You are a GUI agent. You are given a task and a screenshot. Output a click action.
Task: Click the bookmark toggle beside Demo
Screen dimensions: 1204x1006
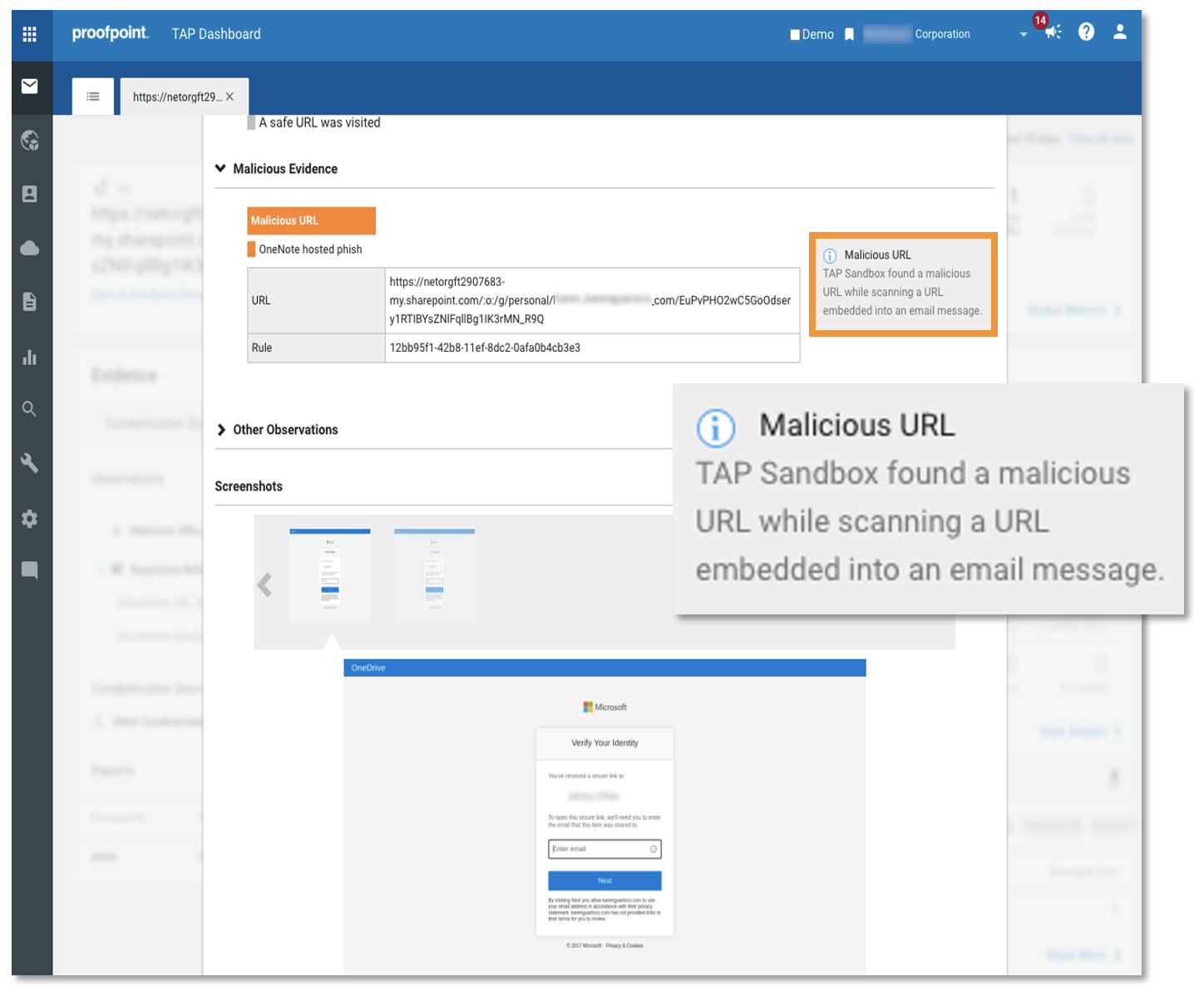pyautogui.click(x=849, y=34)
